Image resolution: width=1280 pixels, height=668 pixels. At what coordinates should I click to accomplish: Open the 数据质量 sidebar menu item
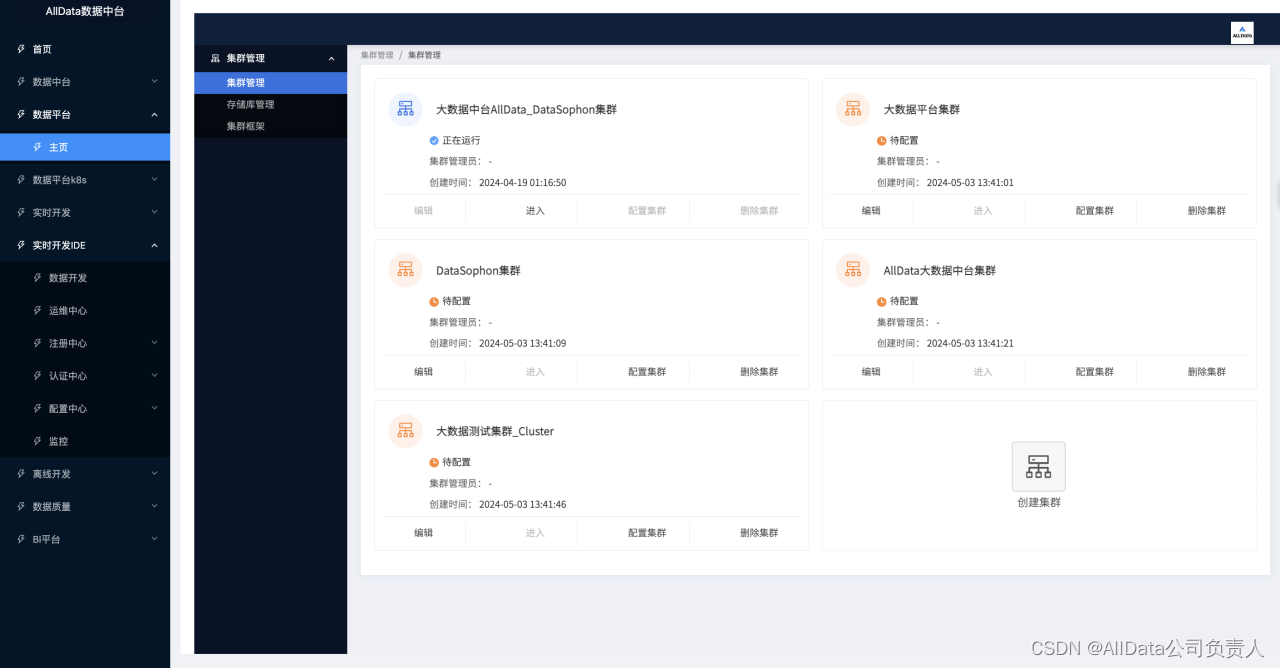[85, 507]
